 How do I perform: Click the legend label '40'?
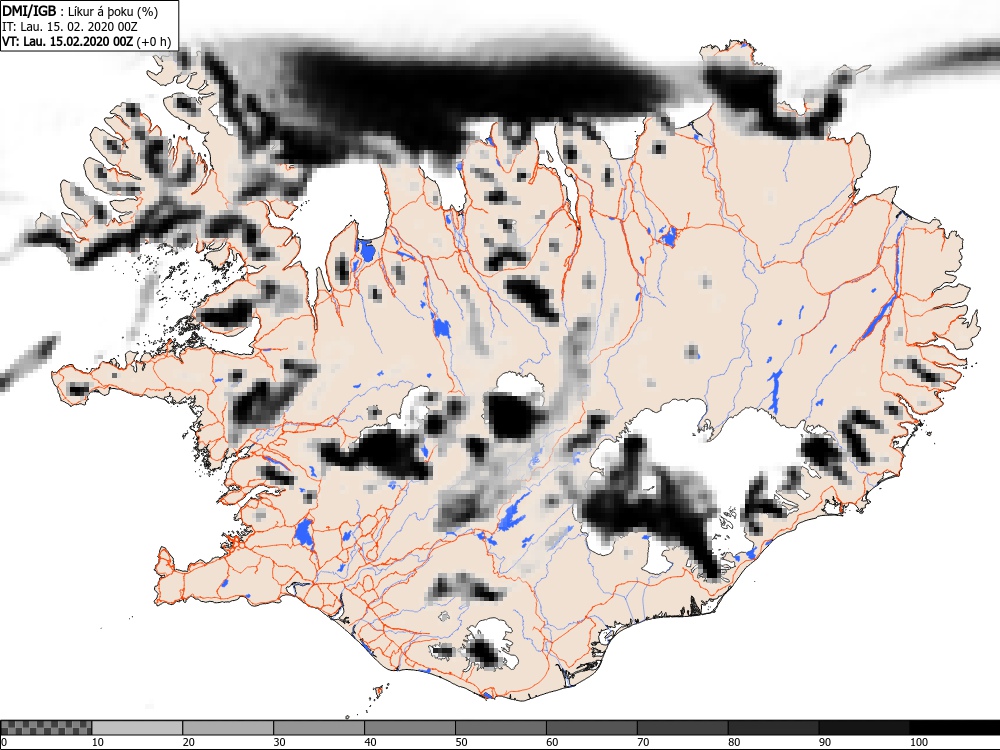pyautogui.click(x=370, y=742)
